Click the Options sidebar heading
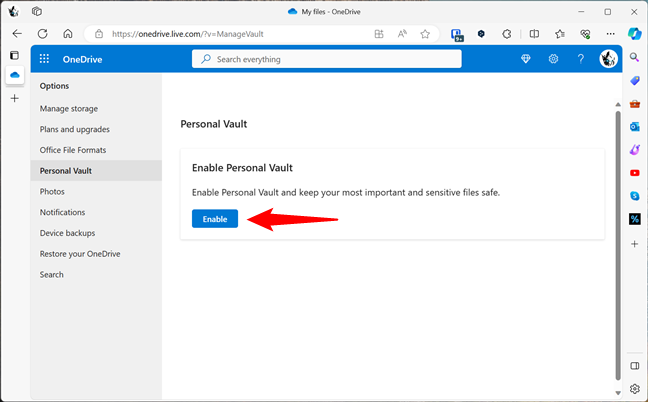The height and width of the screenshot is (402, 648). click(x=54, y=86)
